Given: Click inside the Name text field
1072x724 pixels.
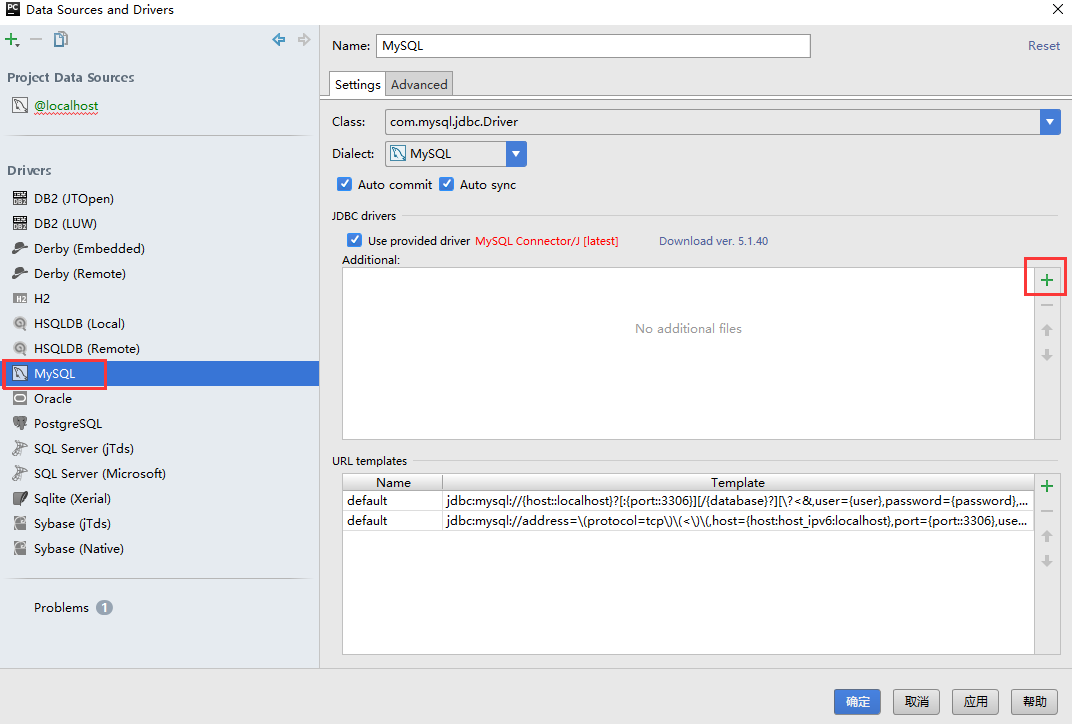Looking at the screenshot, I should tap(592, 46).
